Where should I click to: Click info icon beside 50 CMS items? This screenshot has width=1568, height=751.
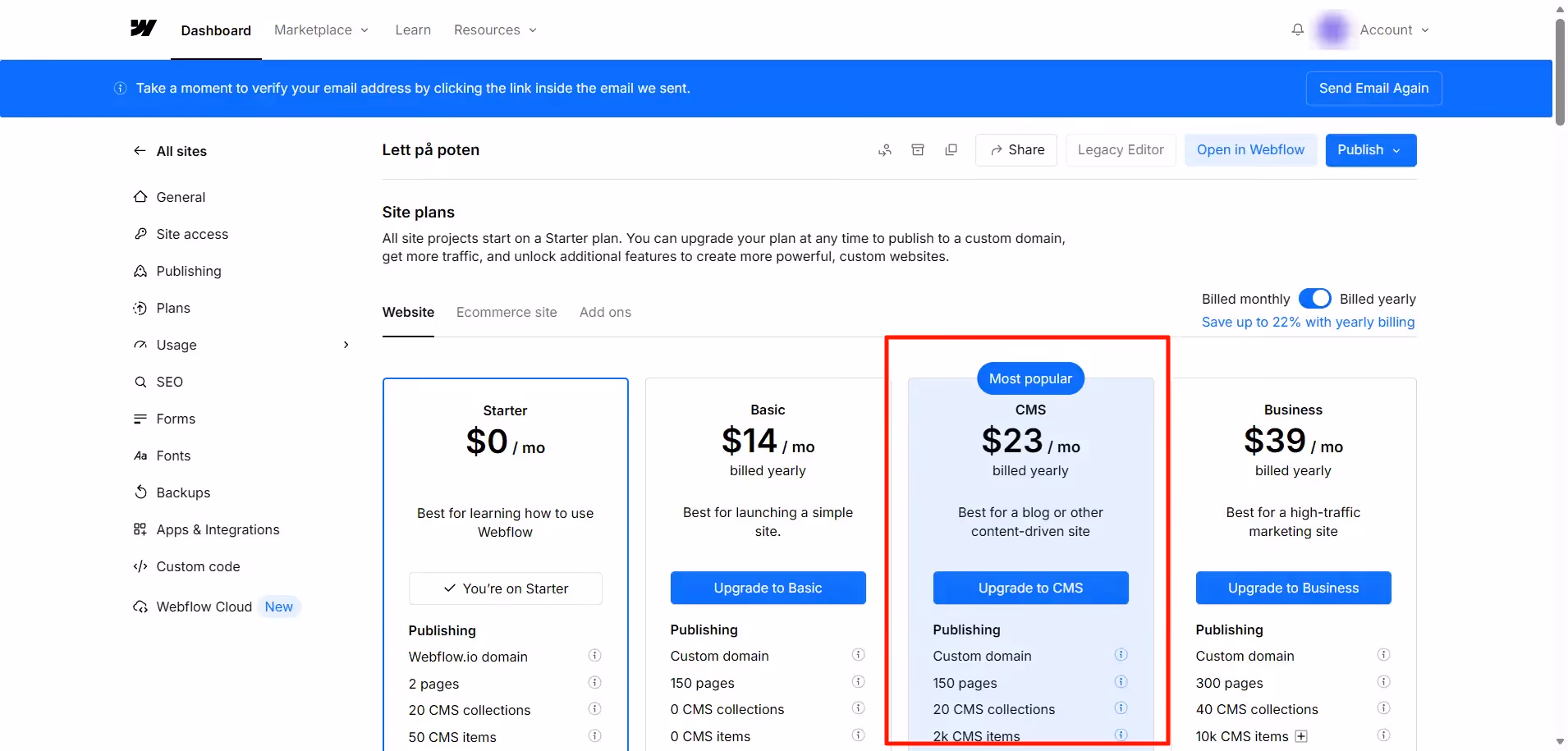click(595, 735)
